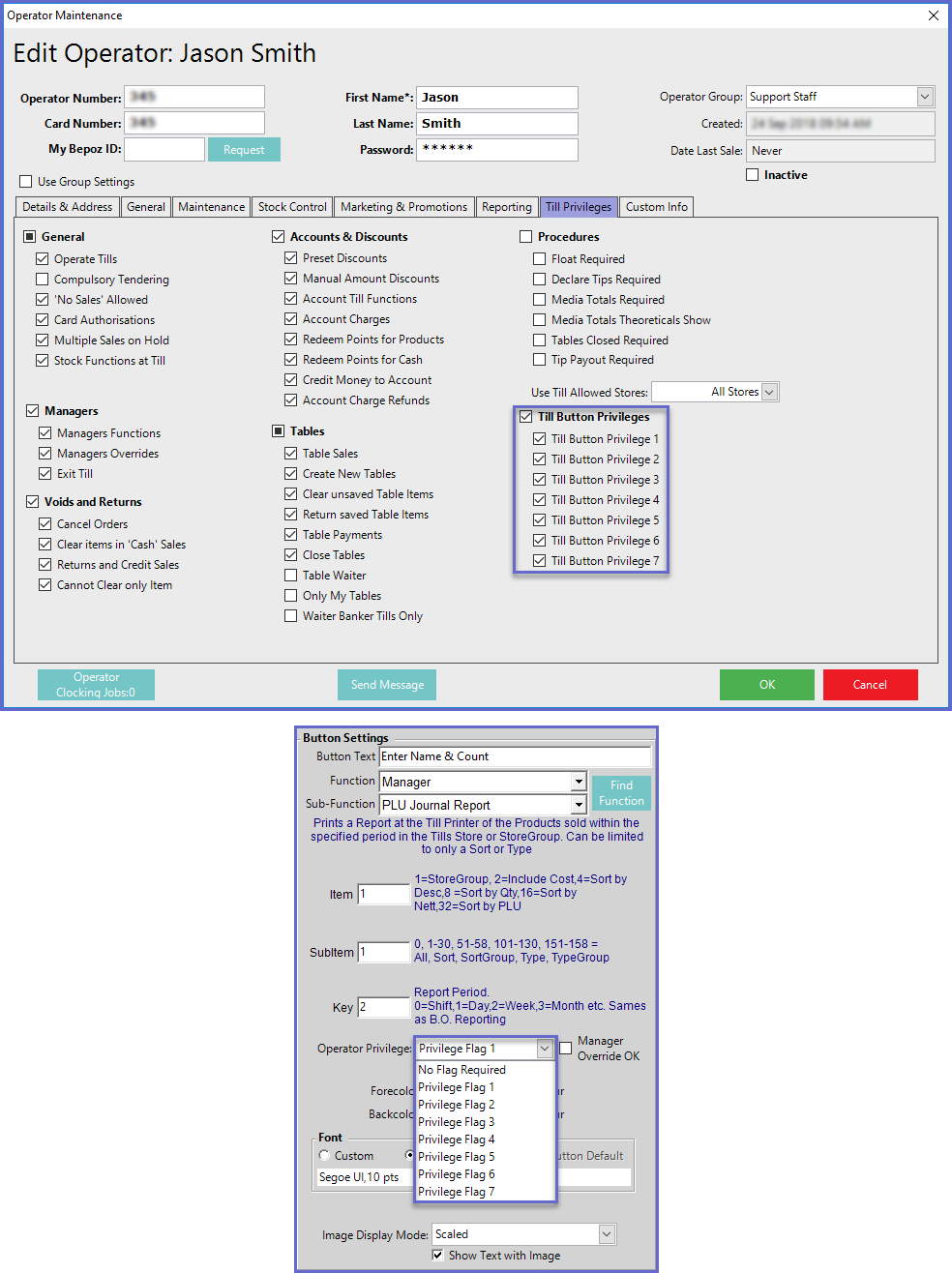Uncheck Preset Discounts checkbox

pos(291,258)
